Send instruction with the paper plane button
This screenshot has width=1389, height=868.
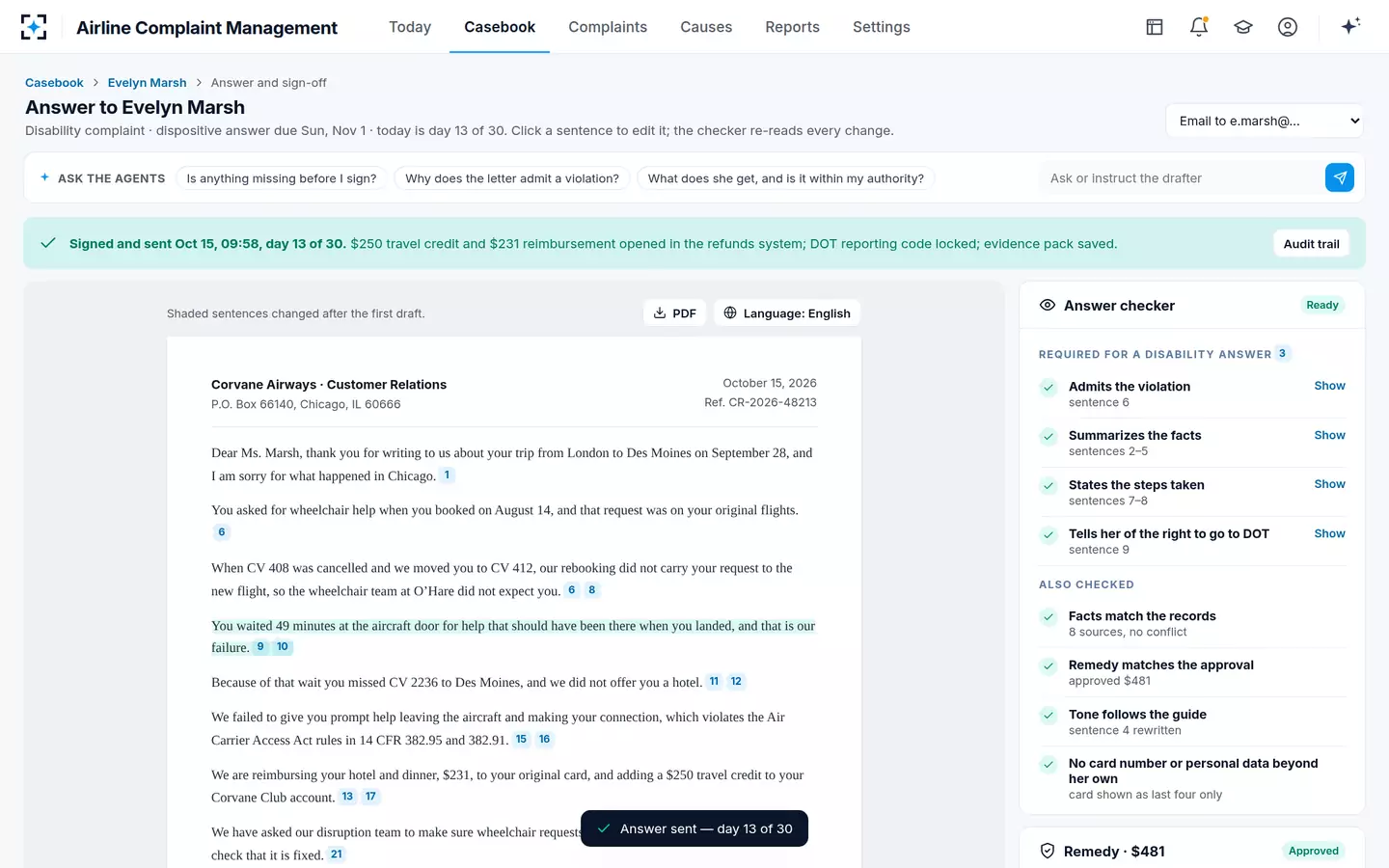tap(1340, 177)
